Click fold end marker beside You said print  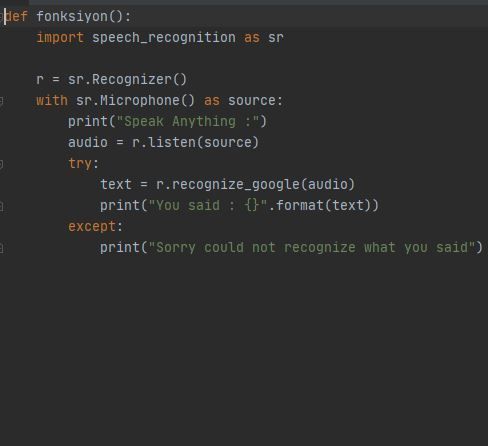(1, 206)
